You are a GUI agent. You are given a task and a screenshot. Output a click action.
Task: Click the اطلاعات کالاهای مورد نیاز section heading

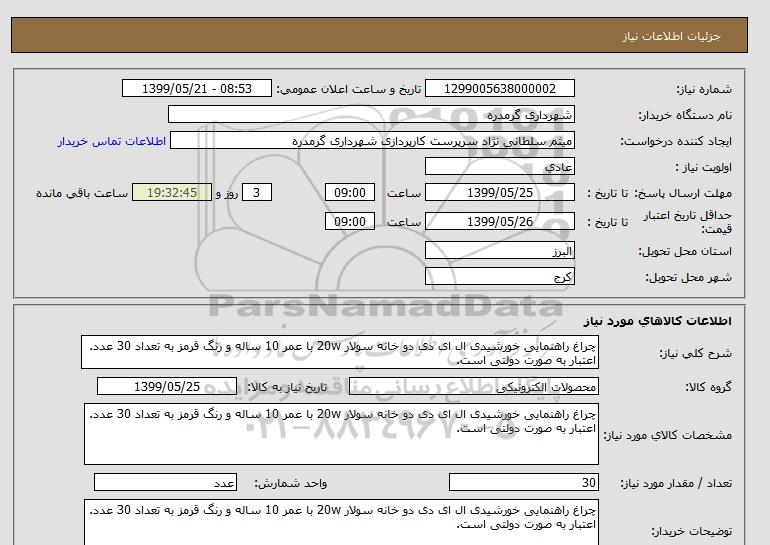[658, 321]
